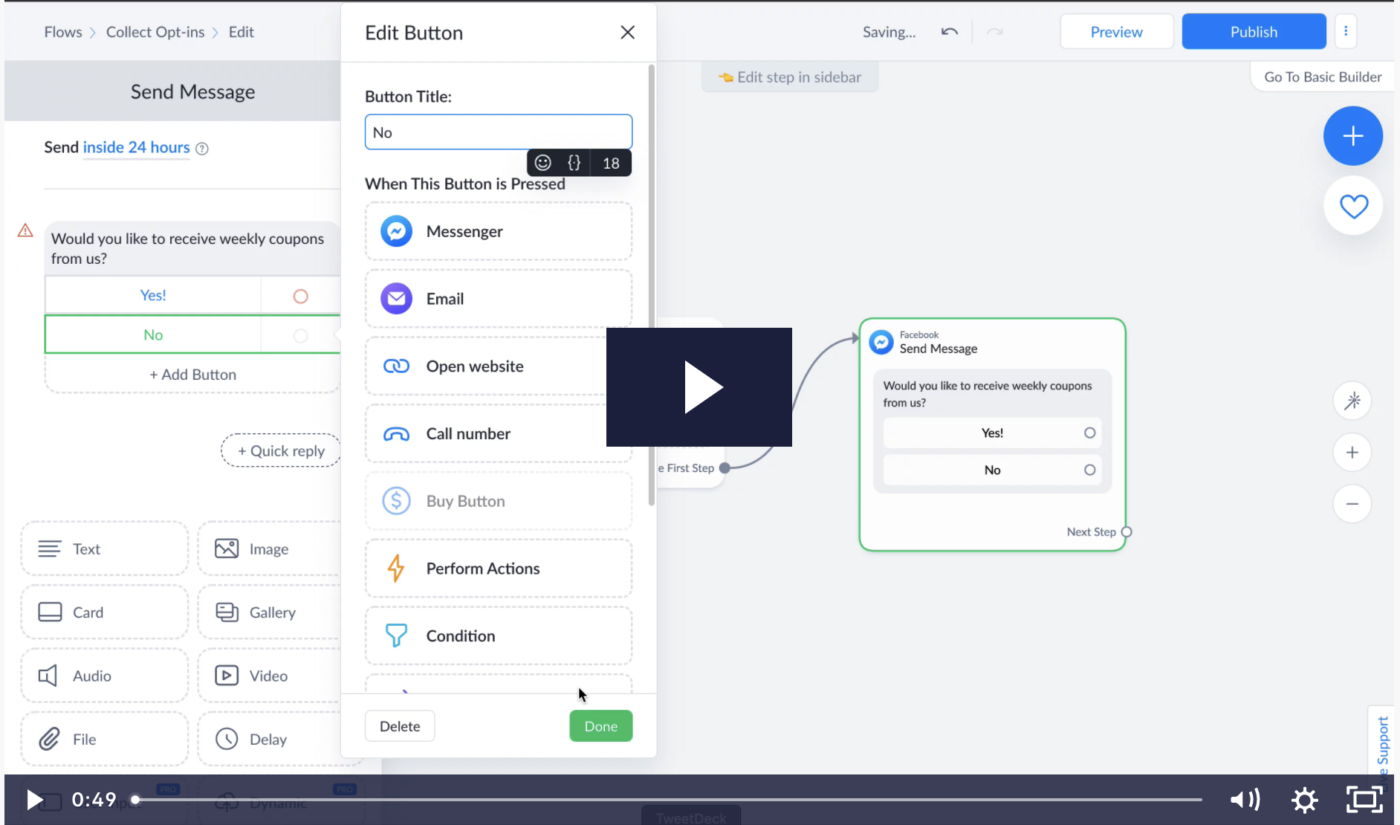Click the No button connector circle in sidebar
This screenshot has height=825, width=1400.
[x=300, y=336]
